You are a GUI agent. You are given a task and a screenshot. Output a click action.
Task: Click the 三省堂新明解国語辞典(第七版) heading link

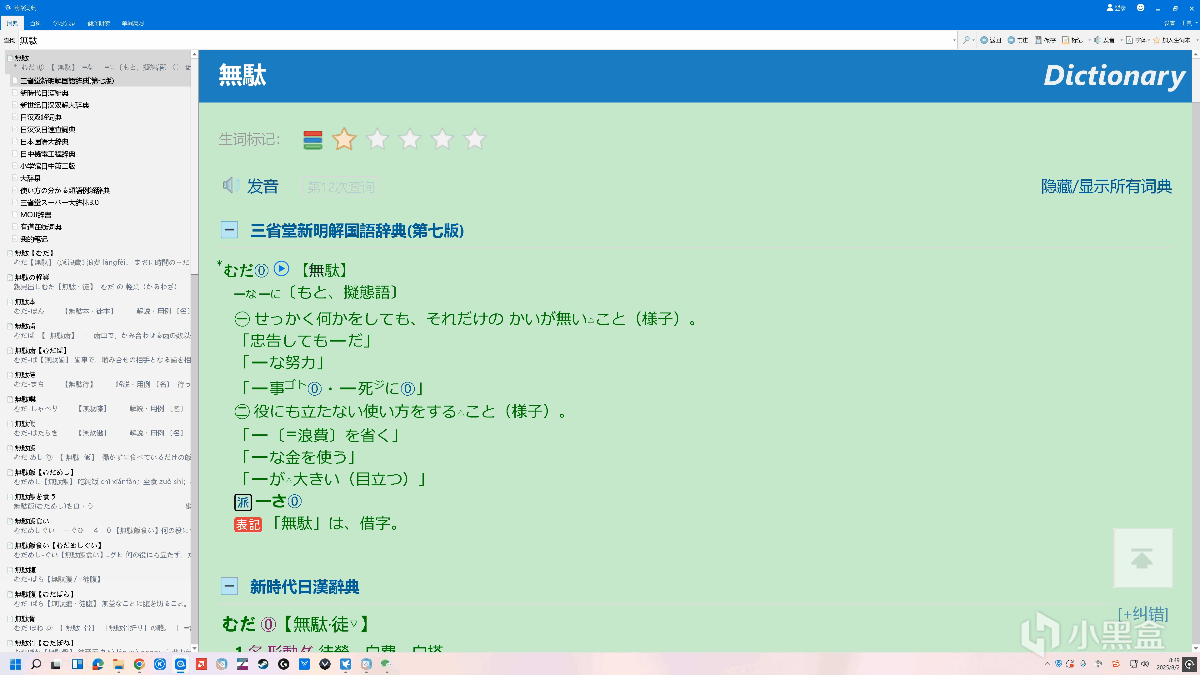[357, 231]
